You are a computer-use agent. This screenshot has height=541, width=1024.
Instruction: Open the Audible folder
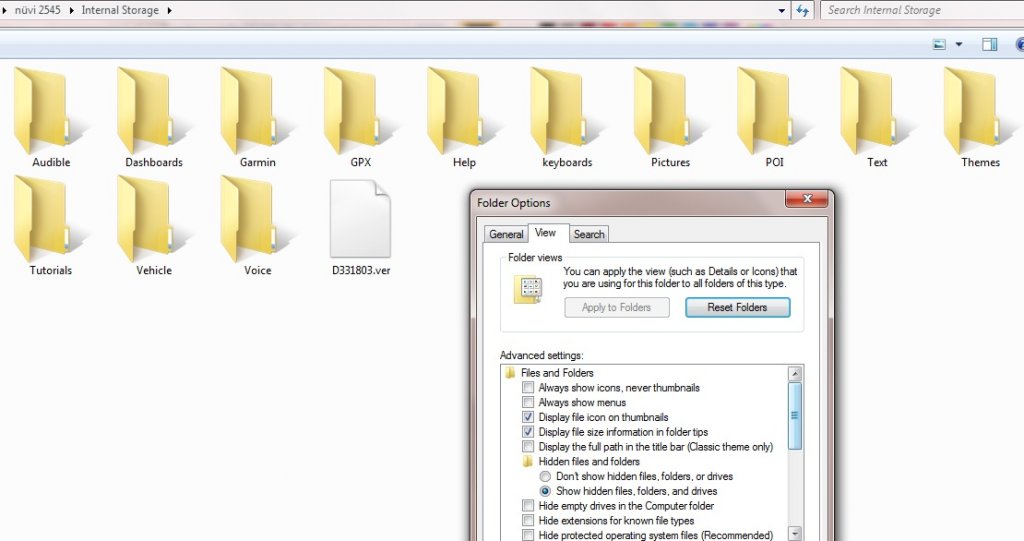(x=51, y=118)
